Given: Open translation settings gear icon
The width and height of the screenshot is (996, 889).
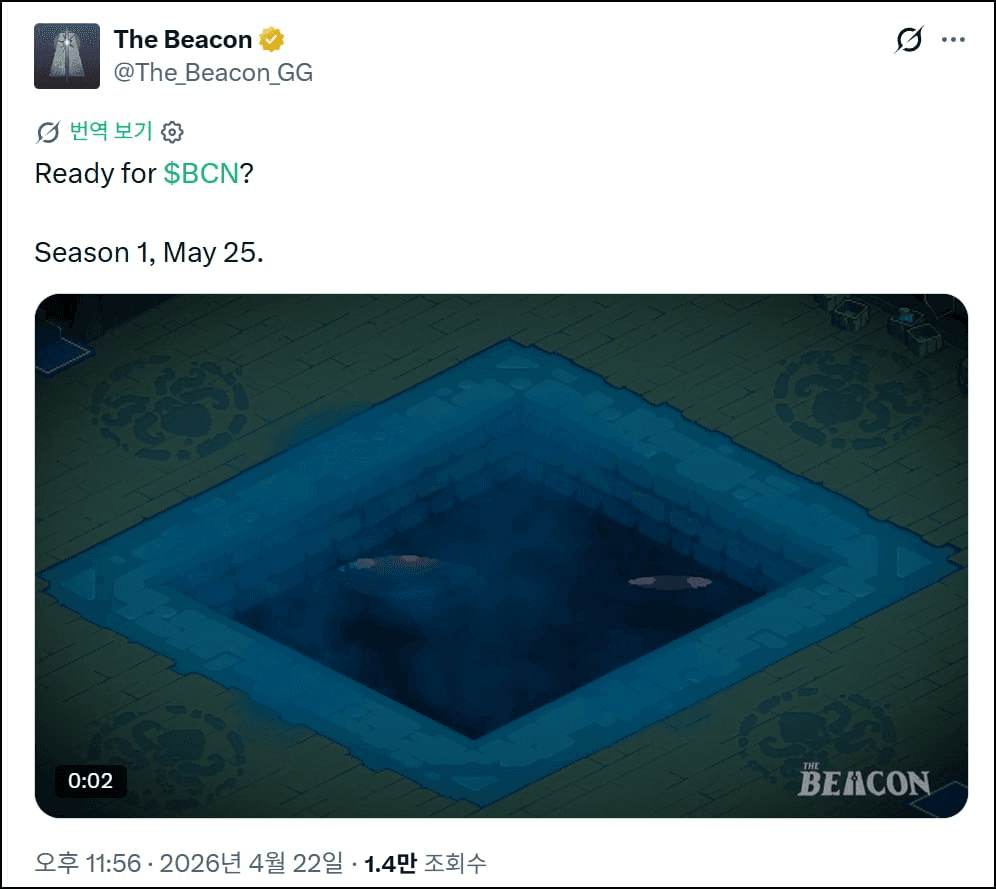Looking at the screenshot, I should tap(172, 132).
